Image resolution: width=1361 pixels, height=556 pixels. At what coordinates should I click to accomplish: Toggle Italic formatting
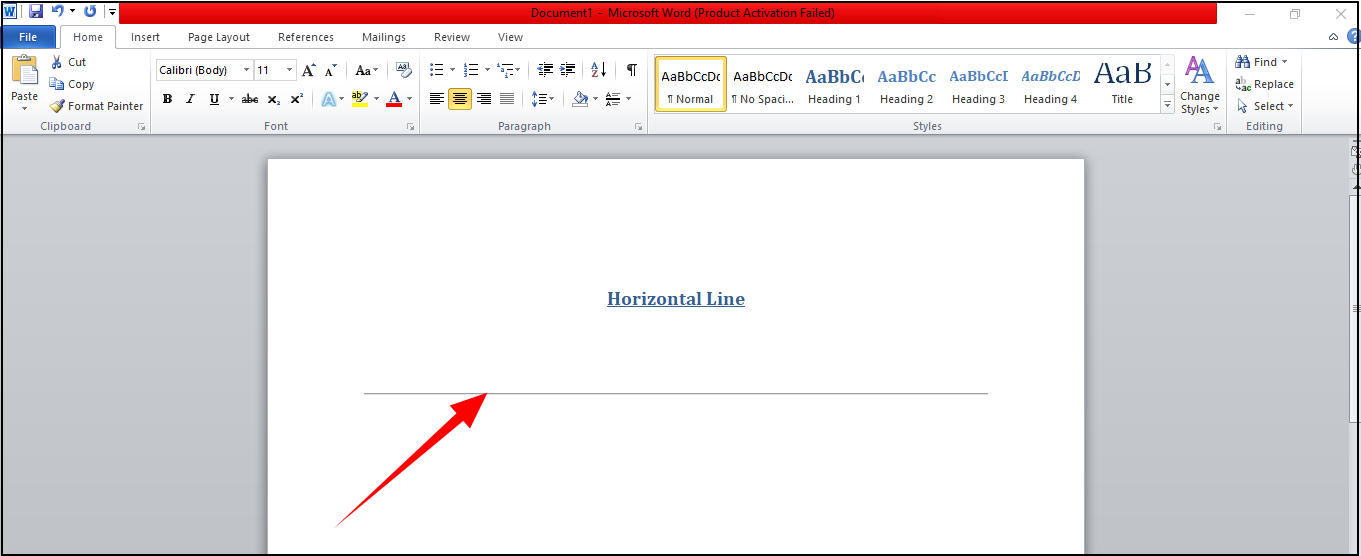click(x=190, y=99)
